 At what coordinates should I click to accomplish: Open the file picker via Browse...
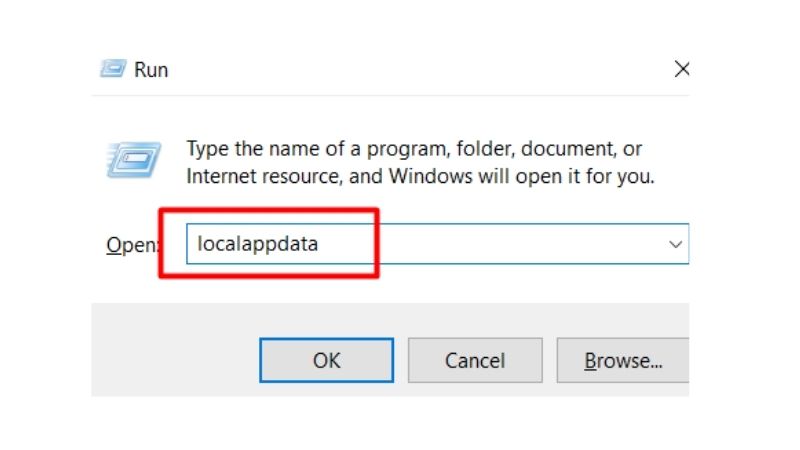(x=623, y=360)
